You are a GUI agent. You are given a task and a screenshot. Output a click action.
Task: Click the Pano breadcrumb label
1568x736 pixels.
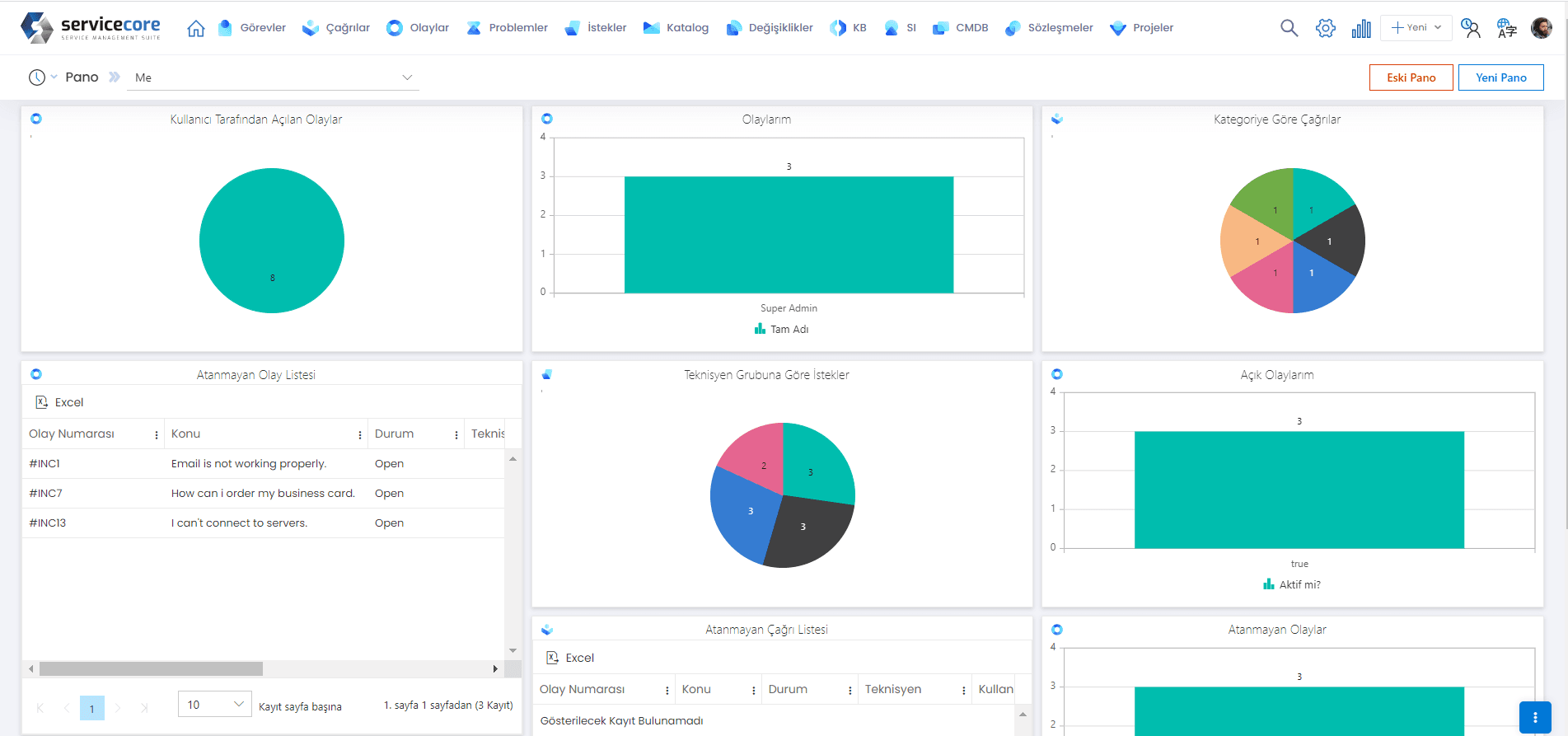point(82,77)
